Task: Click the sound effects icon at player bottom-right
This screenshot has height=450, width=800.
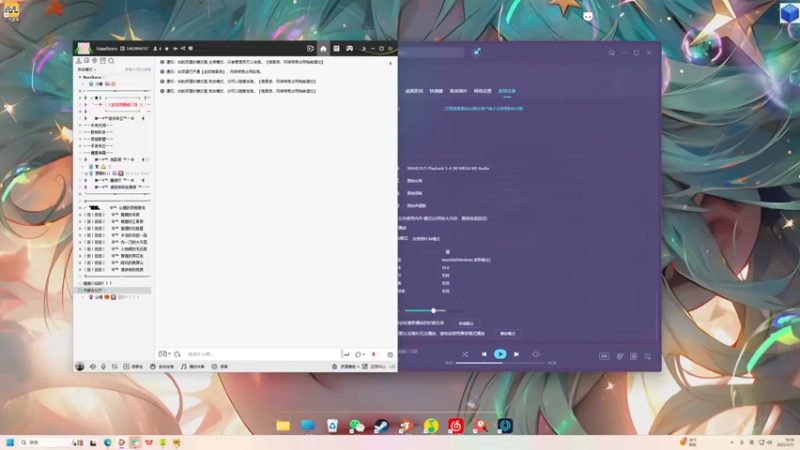Action: (620, 356)
